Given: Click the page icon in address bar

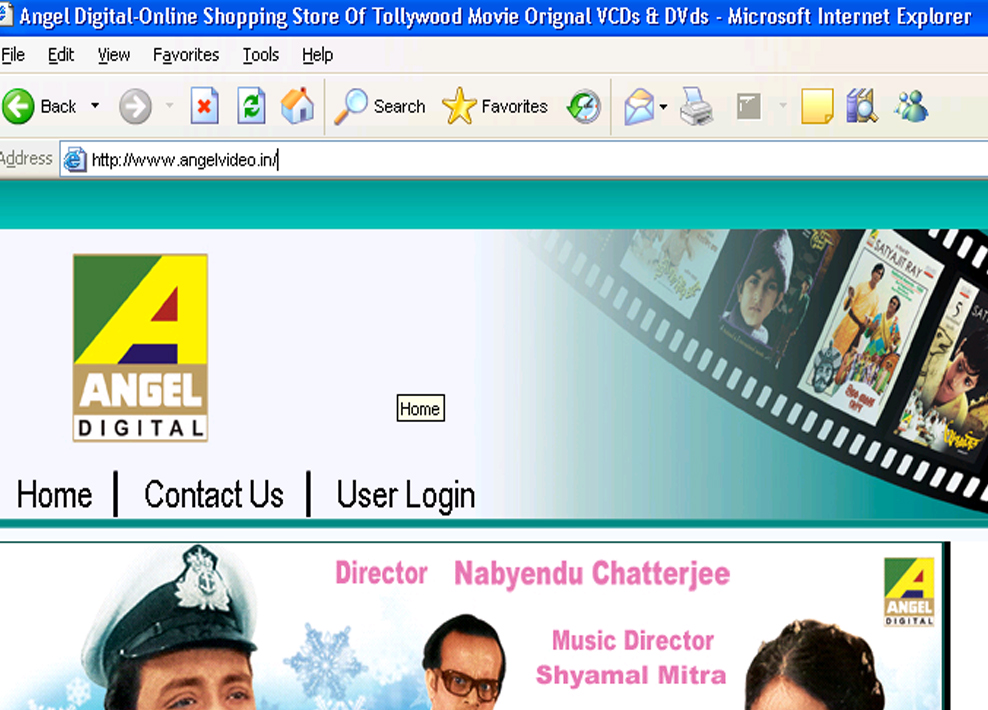Looking at the screenshot, I should pyautogui.click(x=74, y=159).
